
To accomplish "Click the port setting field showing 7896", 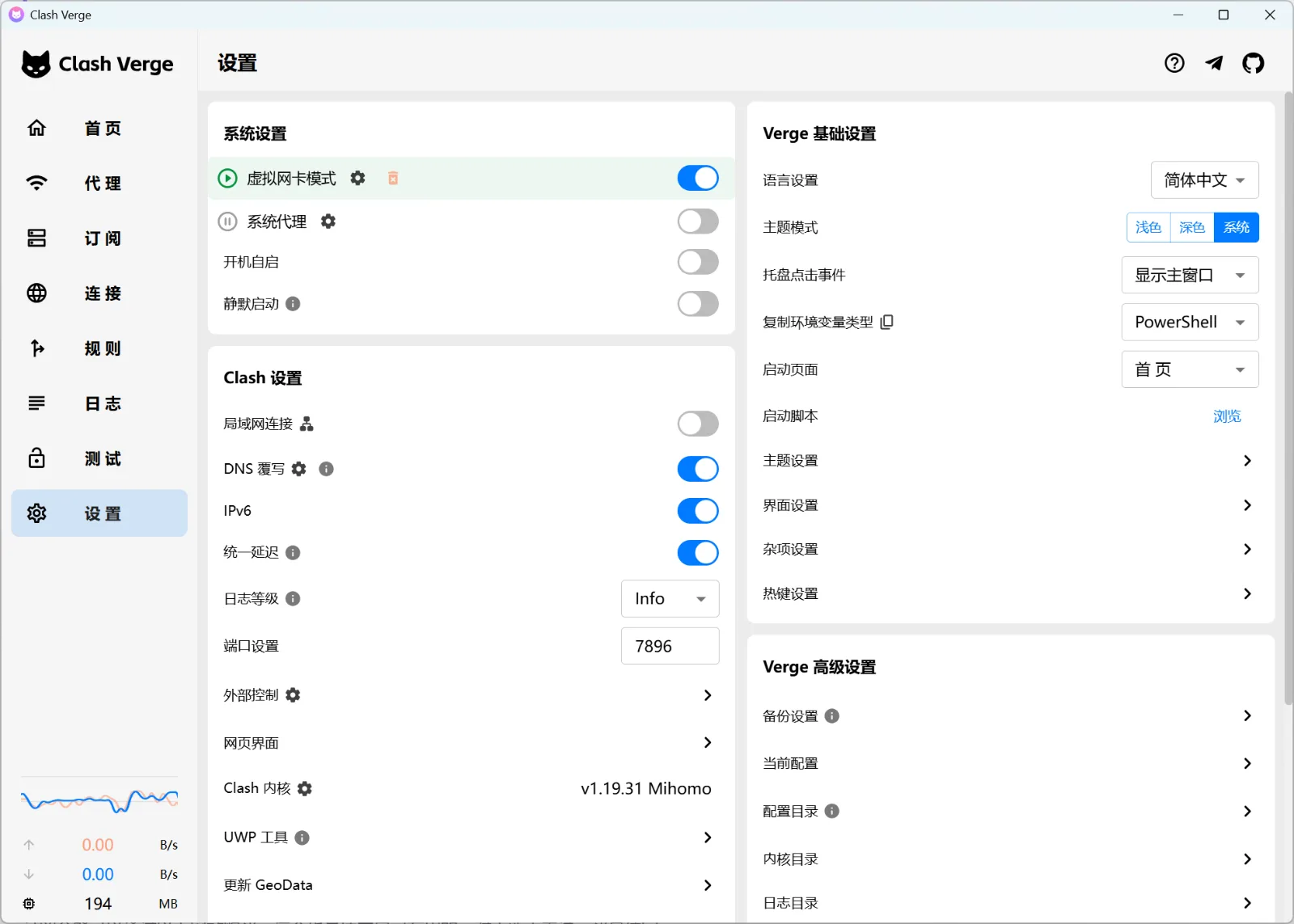I will point(670,646).
